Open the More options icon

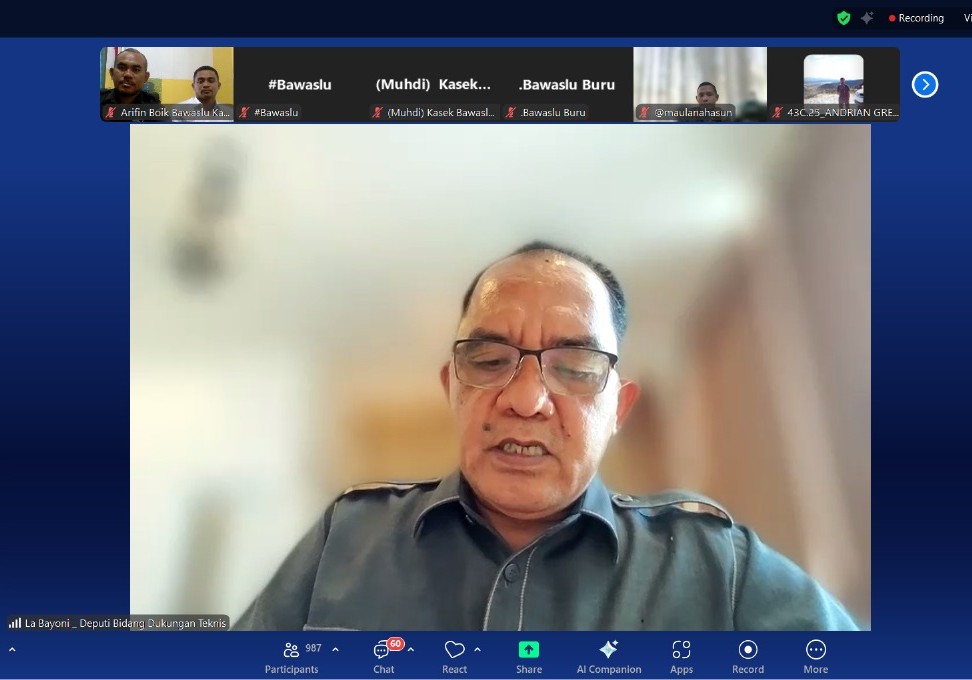[x=816, y=650]
